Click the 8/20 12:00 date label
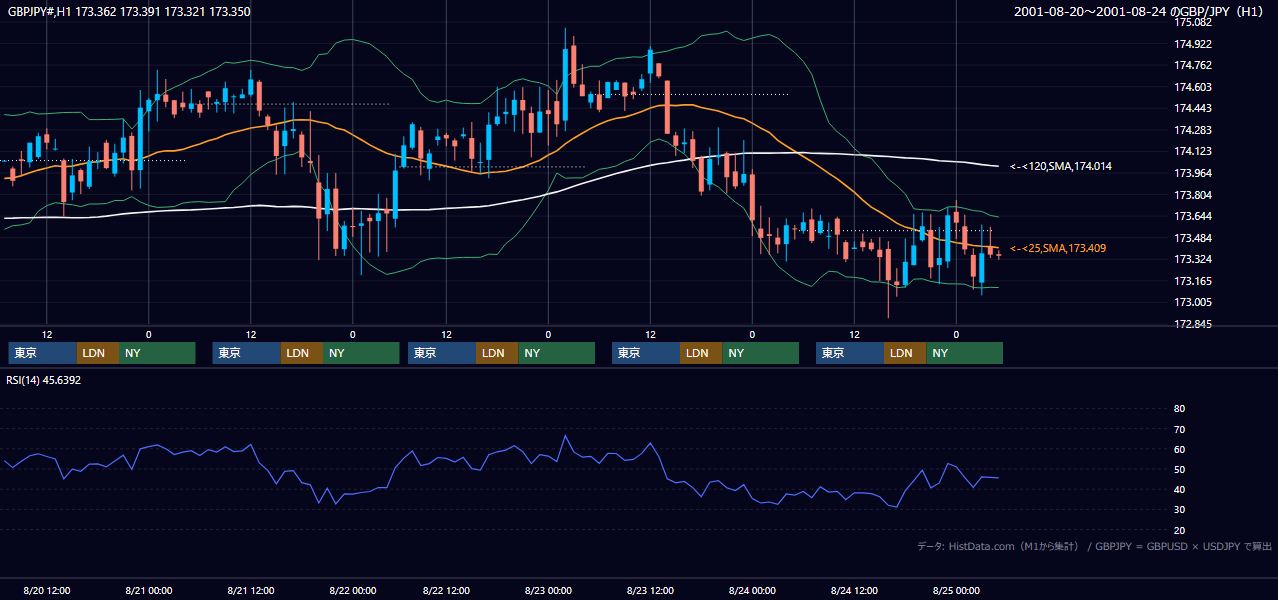This screenshot has height=600, width=1278. pos(46,591)
